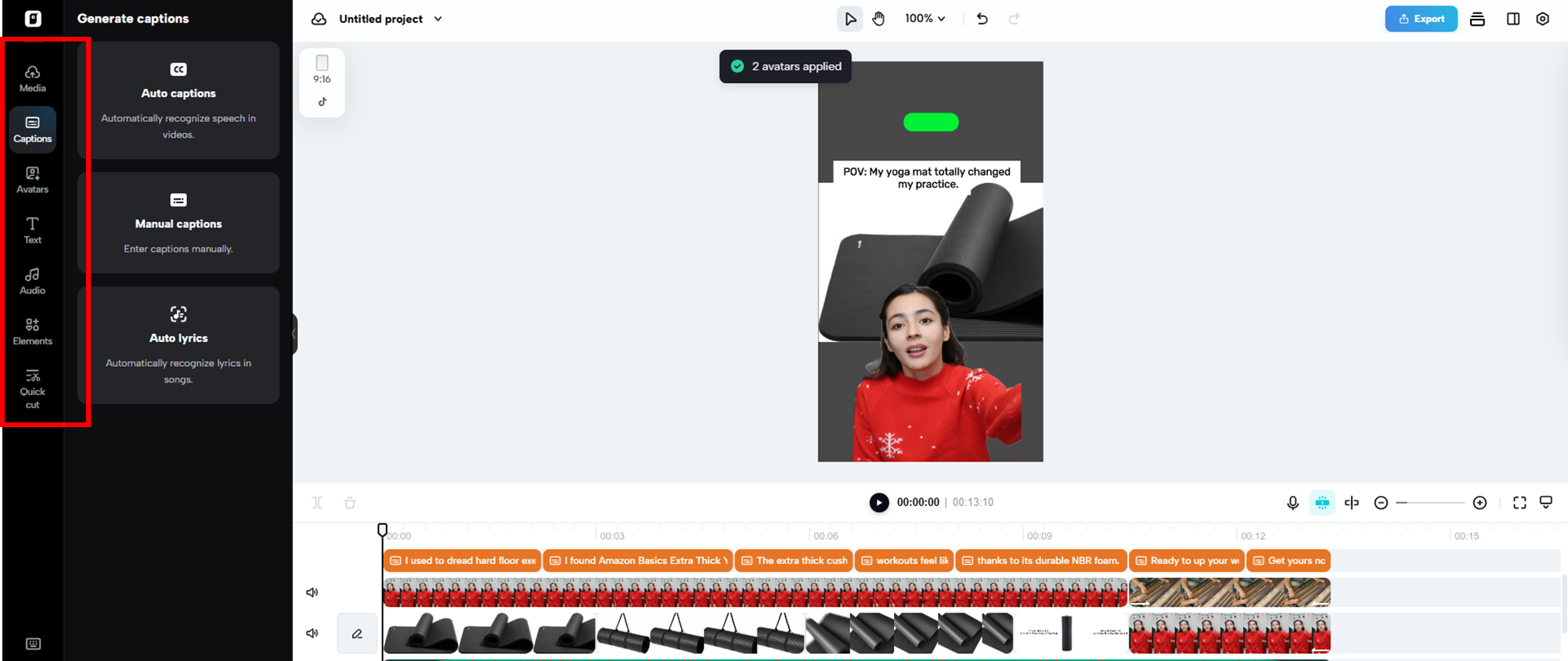
Task: Click the split clip tool in timeline toolbar
Action: pos(317,502)
